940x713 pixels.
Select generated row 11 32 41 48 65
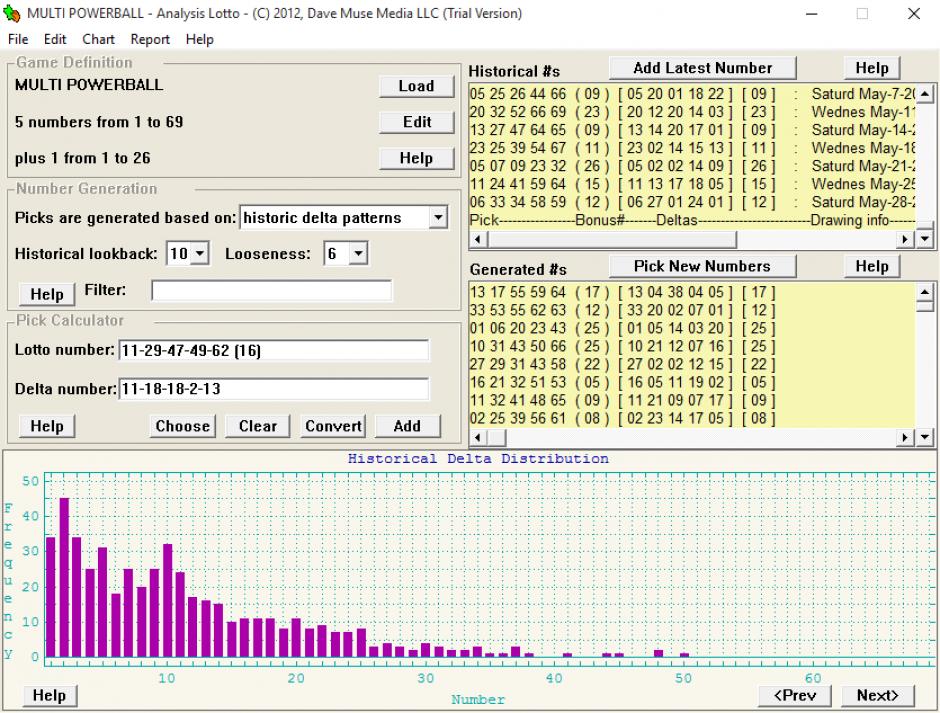[692, 401]
